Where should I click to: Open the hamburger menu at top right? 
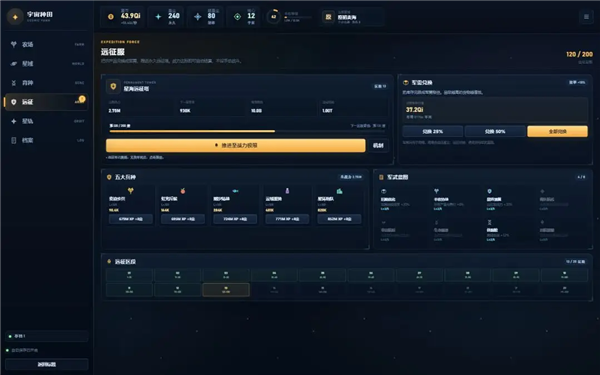(x=586, y=17)
